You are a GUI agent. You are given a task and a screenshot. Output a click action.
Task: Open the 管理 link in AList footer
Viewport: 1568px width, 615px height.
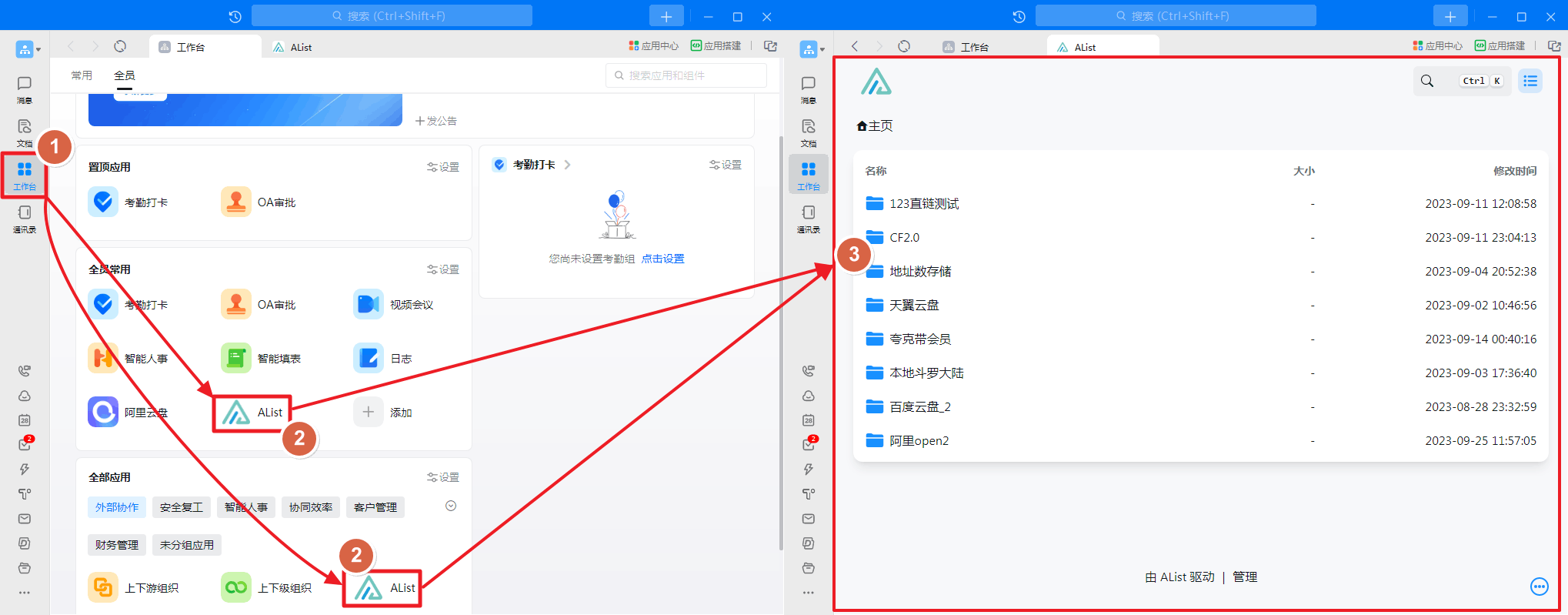pos(1244,577)
